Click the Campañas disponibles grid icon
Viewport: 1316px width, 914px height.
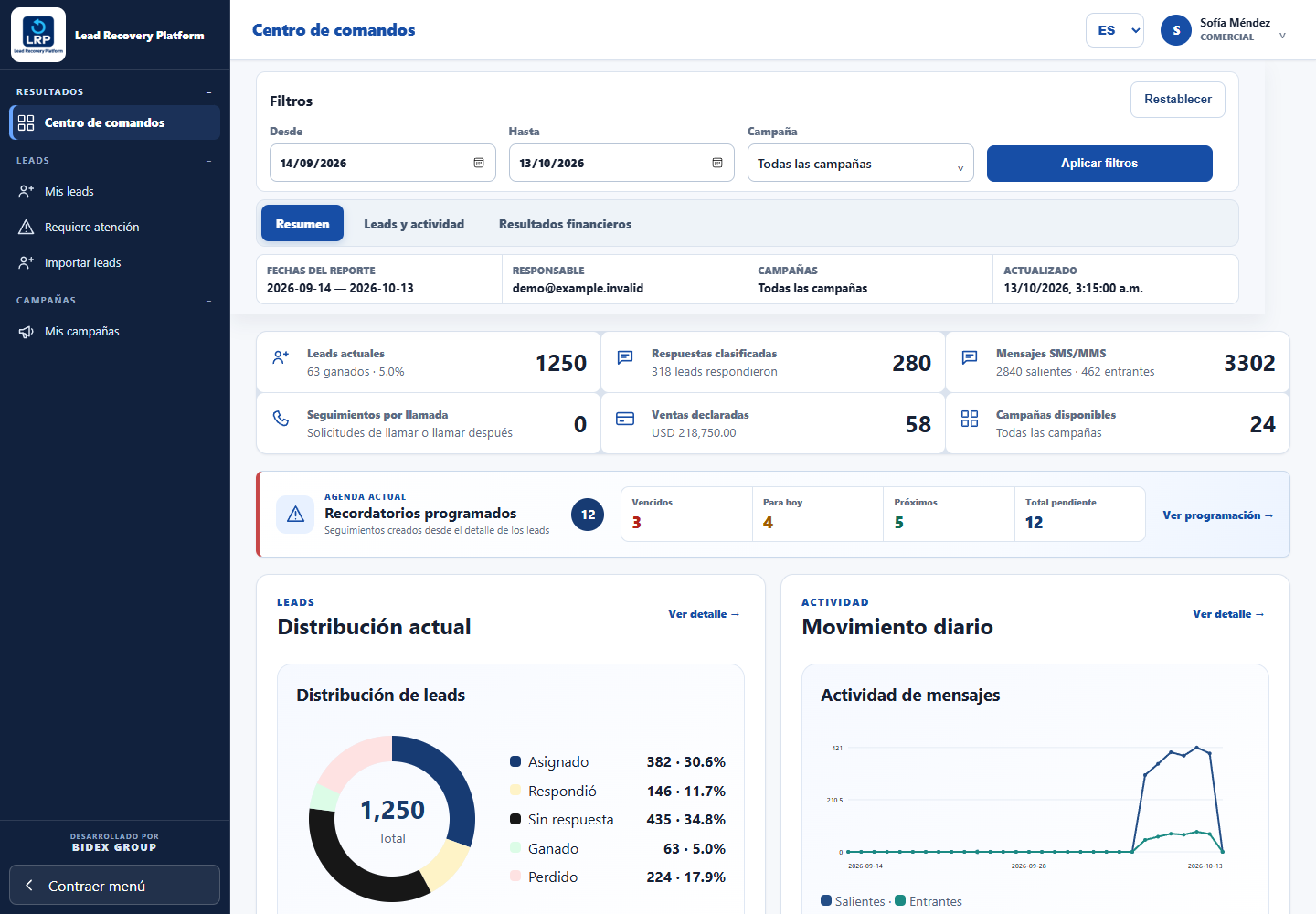point(970,419)
